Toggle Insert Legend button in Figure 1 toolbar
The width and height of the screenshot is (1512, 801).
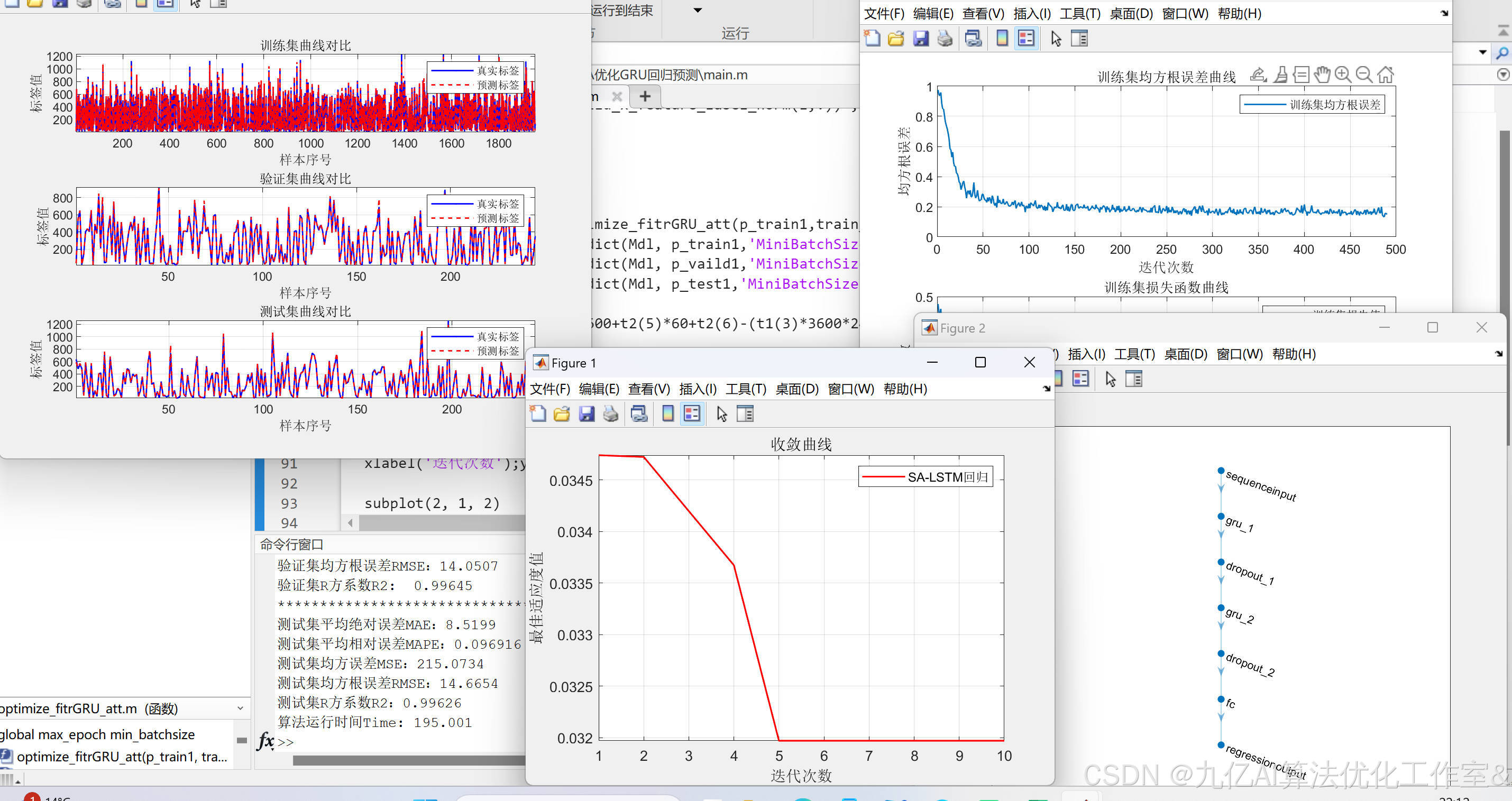[692, 415]
